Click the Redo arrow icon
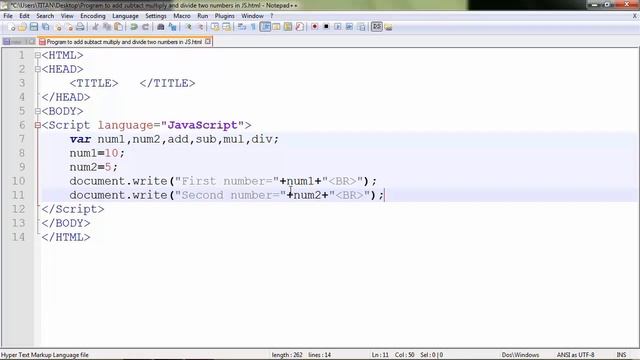Image resolution: width=640 pixels, height=360 pixels. pyautogui.click(x=145, y=27)
